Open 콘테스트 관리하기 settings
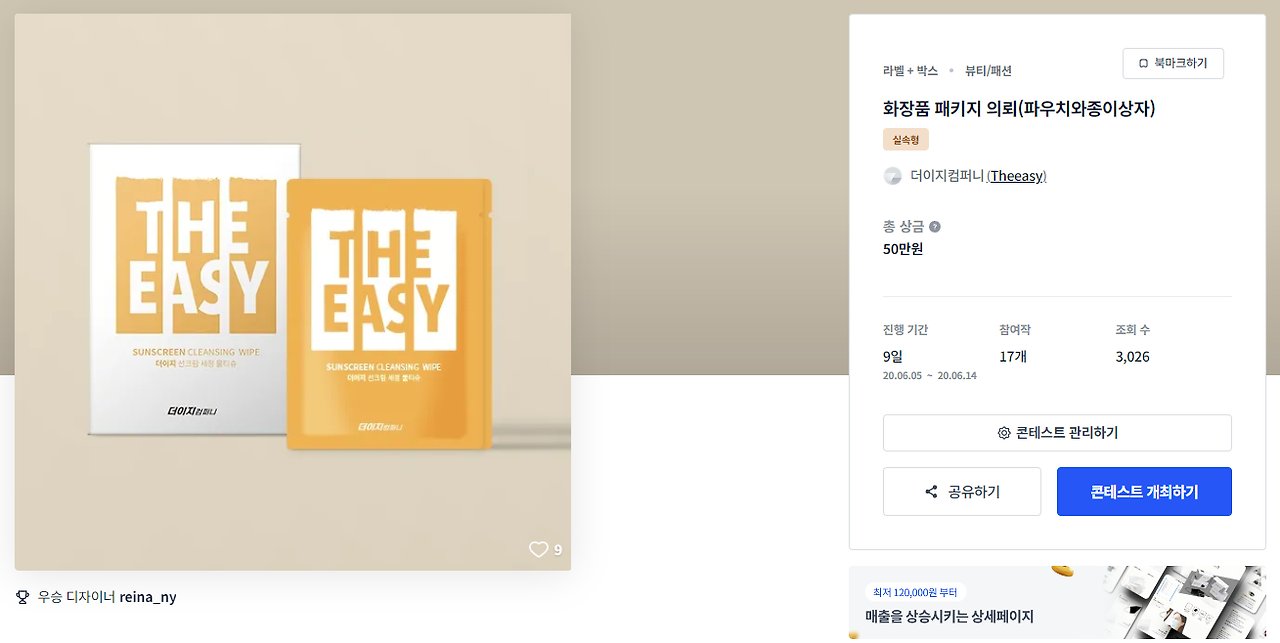The height and width of the screenshot is (643, 1280). pyautogui.click(x=1057, y=433)
